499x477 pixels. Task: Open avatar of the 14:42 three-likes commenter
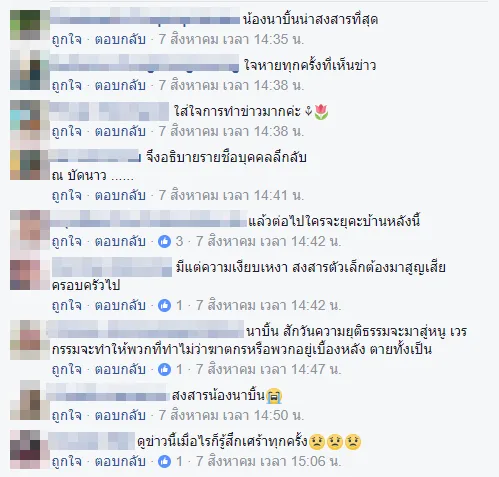pos(25,225)
